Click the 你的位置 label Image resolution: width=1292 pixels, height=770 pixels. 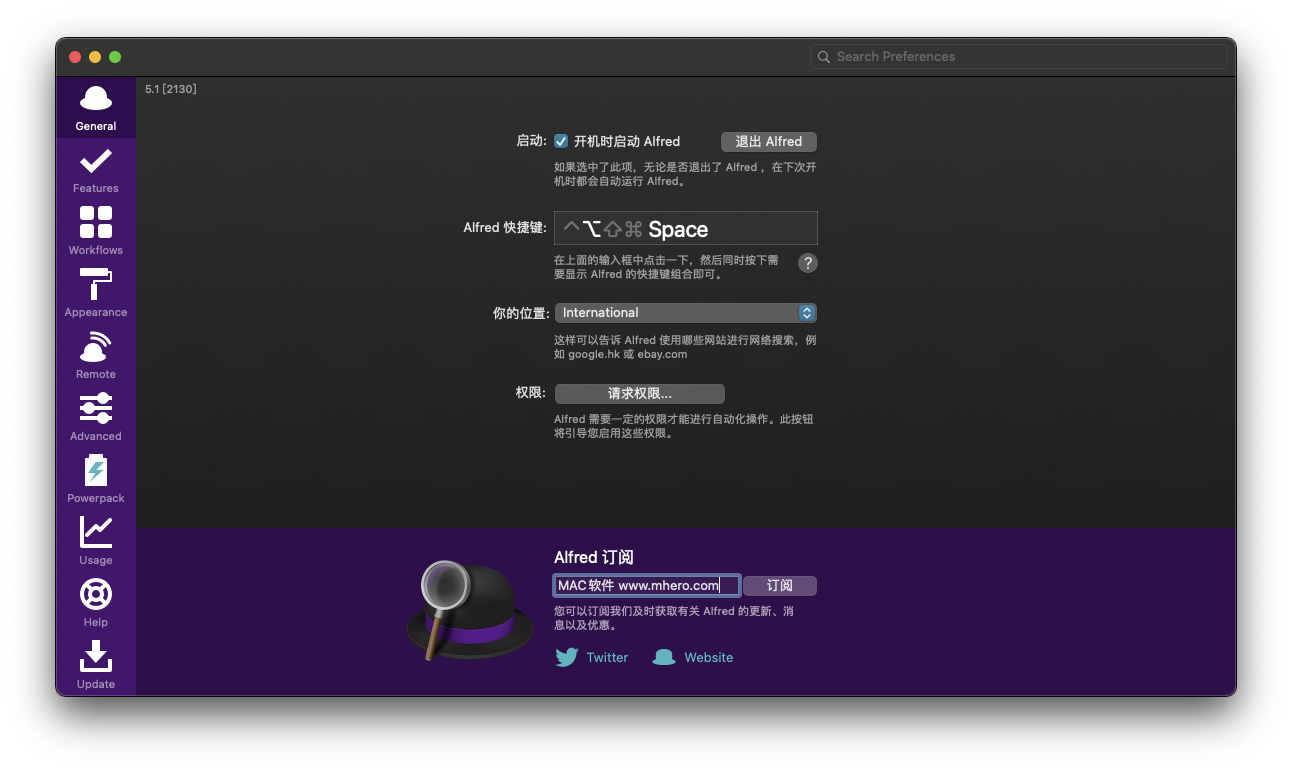pos(521,313)
